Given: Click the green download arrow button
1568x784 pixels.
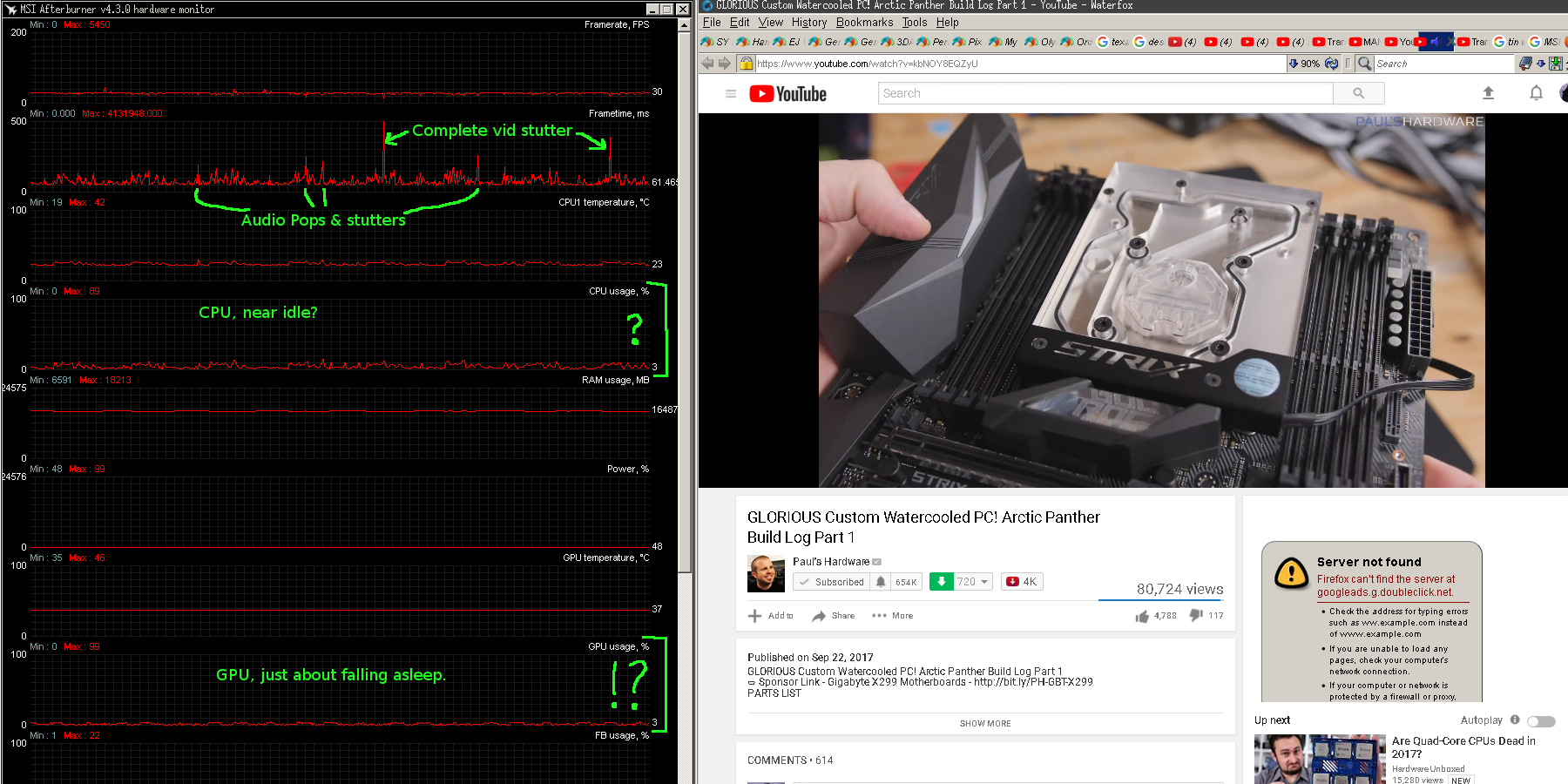Looking at the screenshot, I should pos(941,582).
